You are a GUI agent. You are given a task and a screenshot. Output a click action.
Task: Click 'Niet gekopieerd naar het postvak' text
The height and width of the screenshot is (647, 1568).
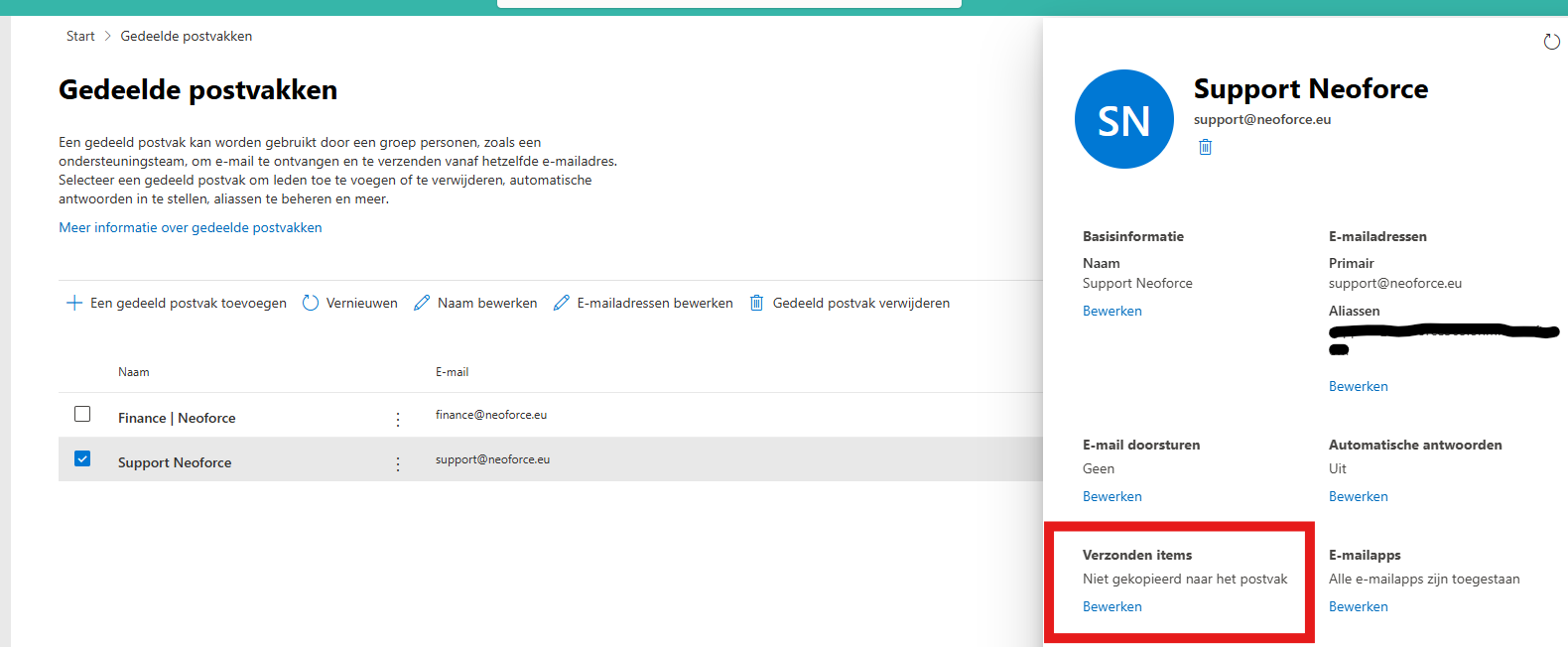[x=1185, y=579]
